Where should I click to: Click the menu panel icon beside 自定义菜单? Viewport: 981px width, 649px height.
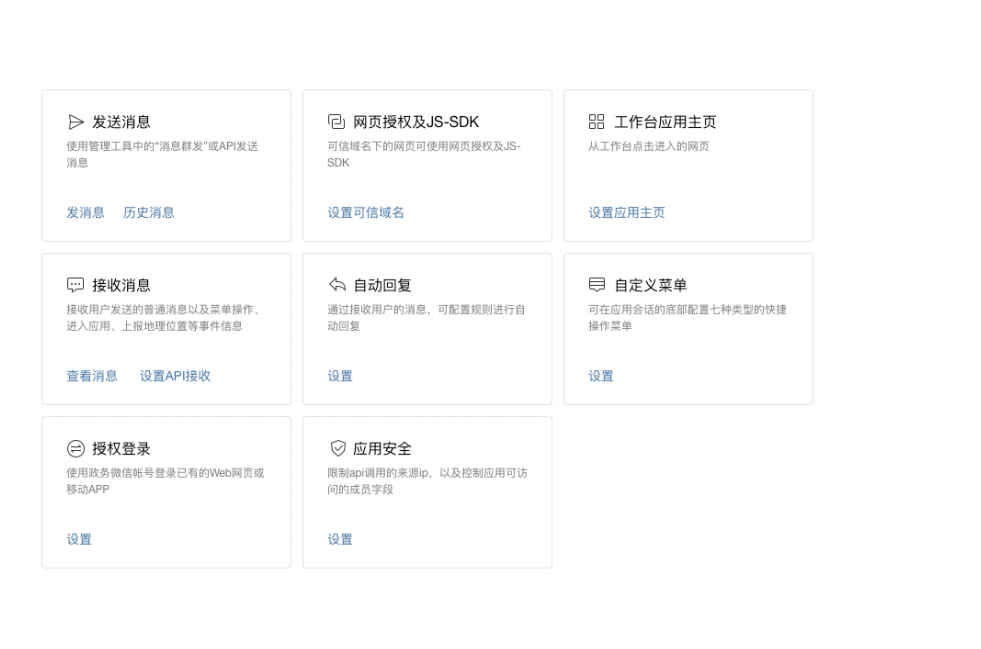(x=597, y=285)
